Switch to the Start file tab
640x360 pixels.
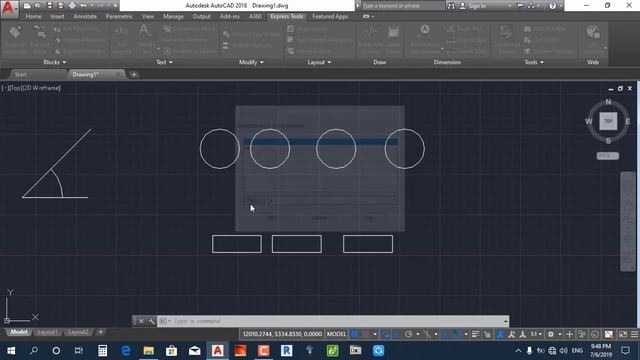coord(20,74)
